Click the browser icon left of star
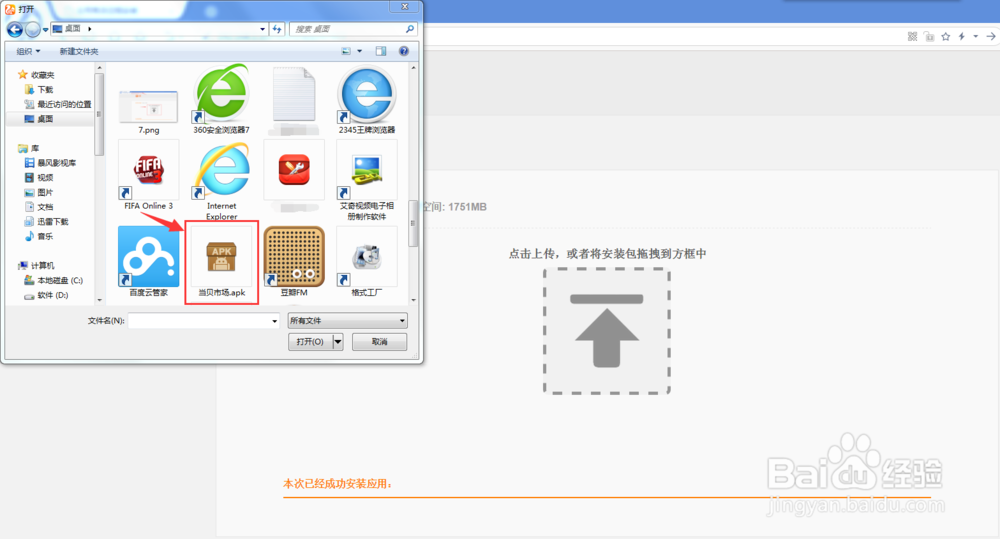The image size is (1000, 539). coord(929,36)
